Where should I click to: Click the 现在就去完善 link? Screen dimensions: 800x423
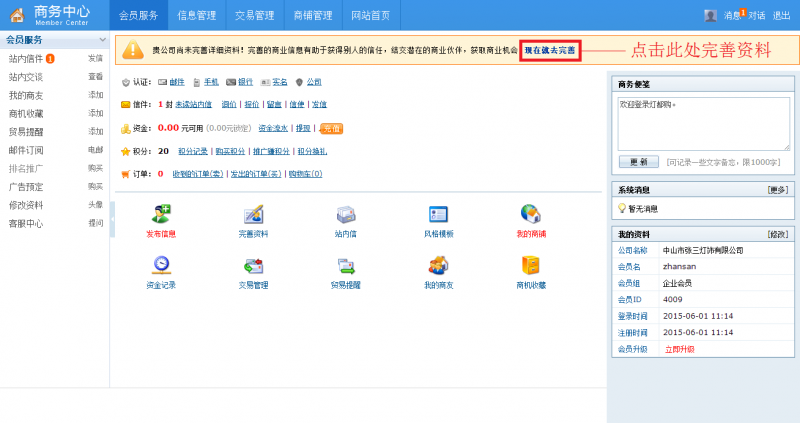click(550, 50)
